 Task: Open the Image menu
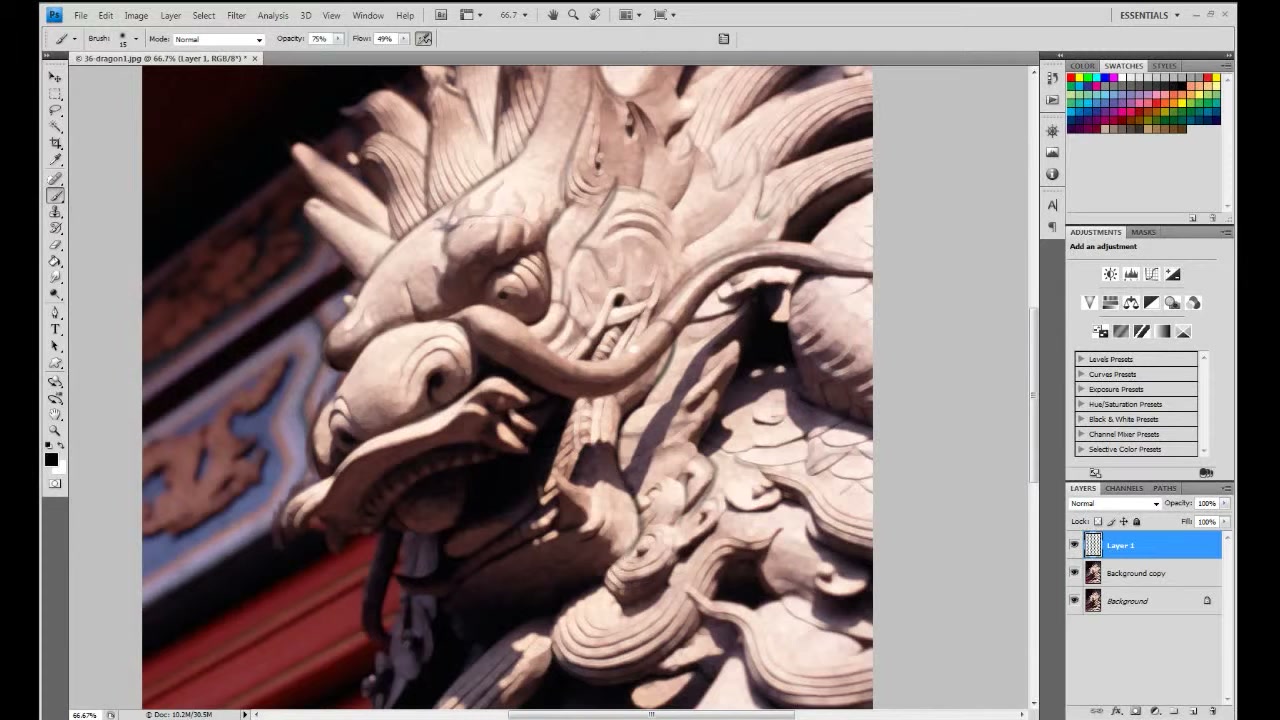[136, 16]
